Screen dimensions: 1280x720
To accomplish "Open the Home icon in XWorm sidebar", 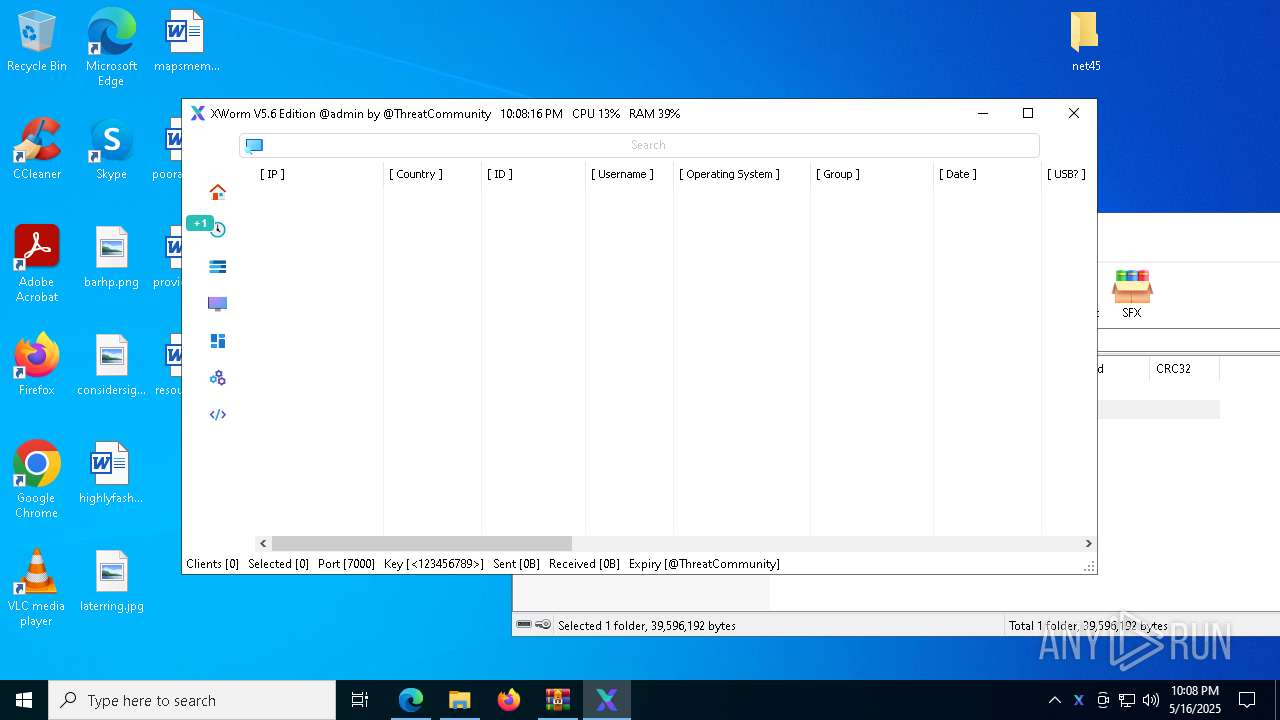I will point(217,192).
